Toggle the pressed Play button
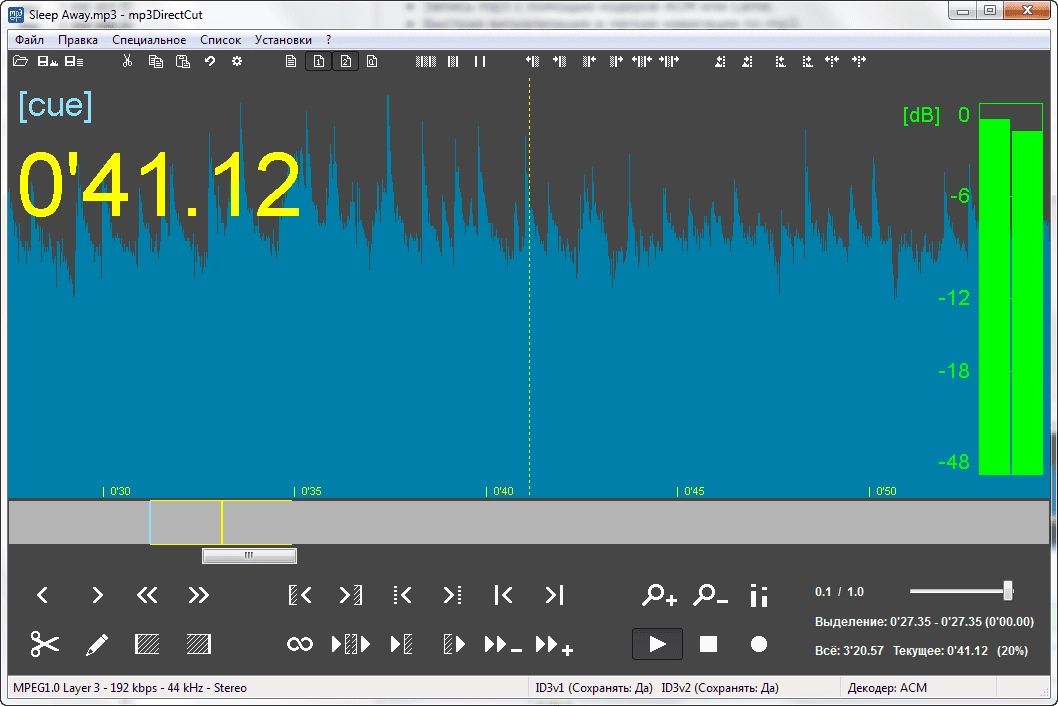The width and height of the screenshot is (1058, 706). [x=657, y=644]
